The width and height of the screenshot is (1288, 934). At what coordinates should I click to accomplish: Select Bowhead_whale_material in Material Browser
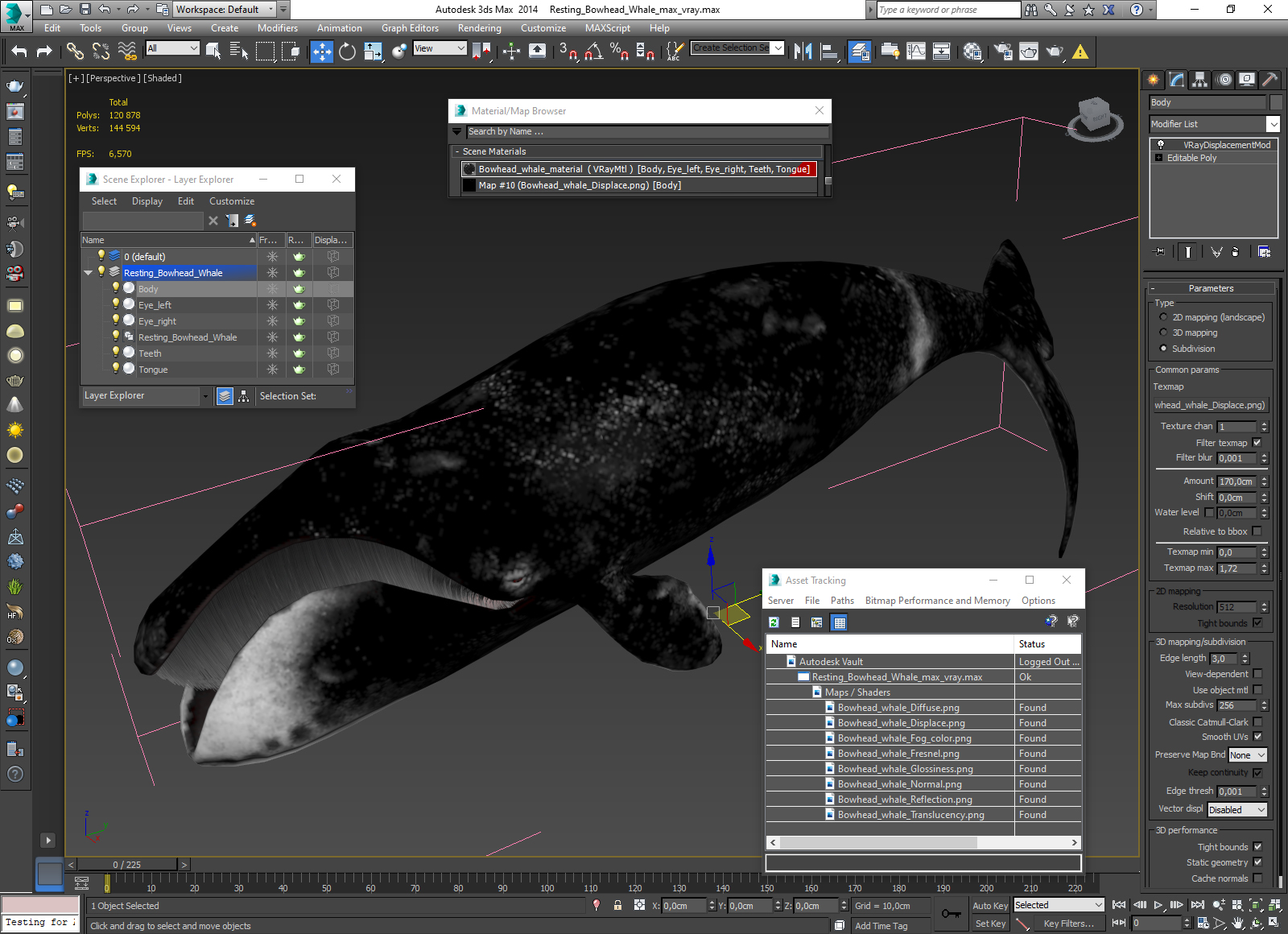(639, 169)
